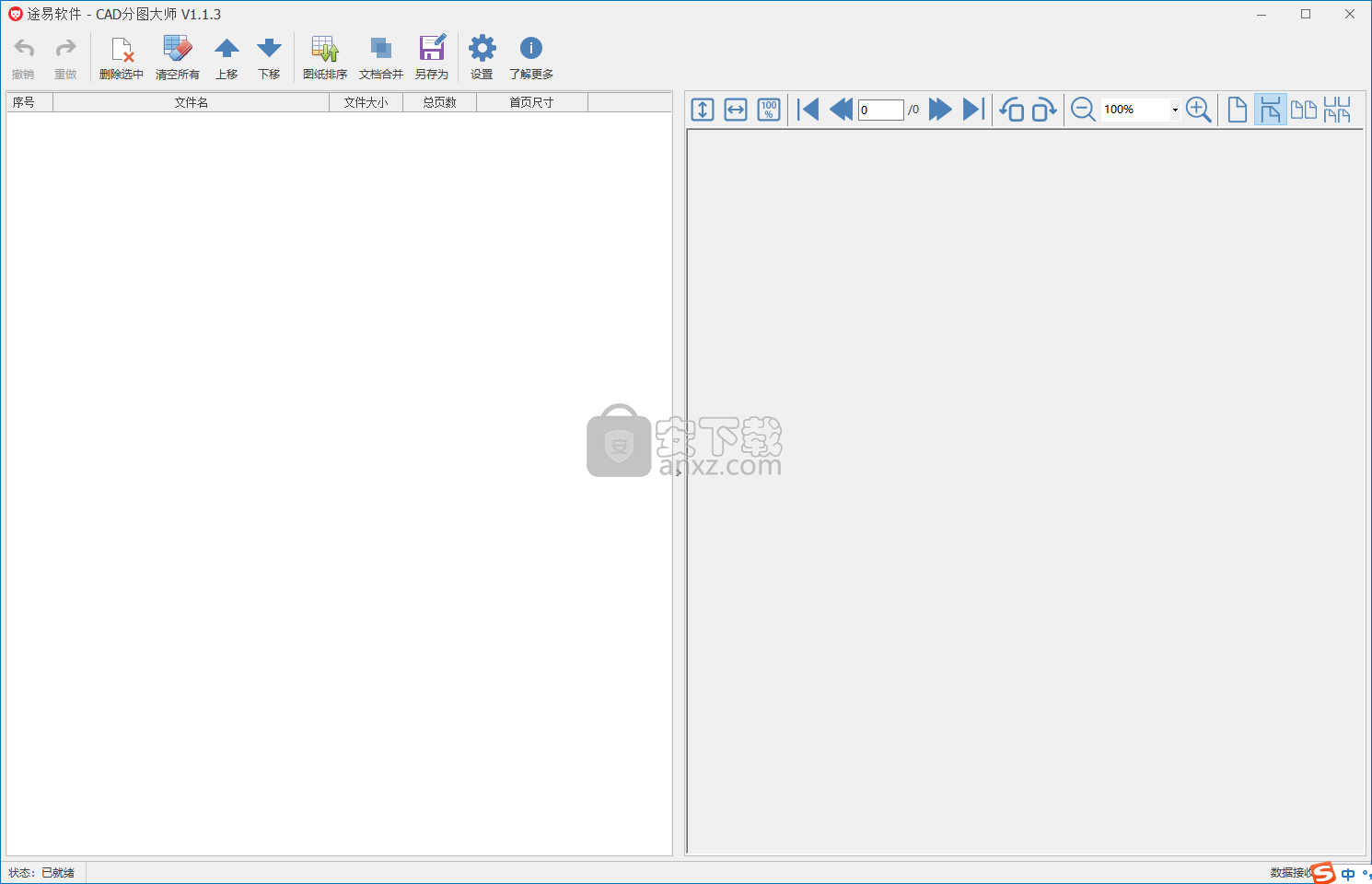Viewport: 1372px width, 884px height.
Task: Click 文档合并 merge documents icon
Action: (381, 58)
